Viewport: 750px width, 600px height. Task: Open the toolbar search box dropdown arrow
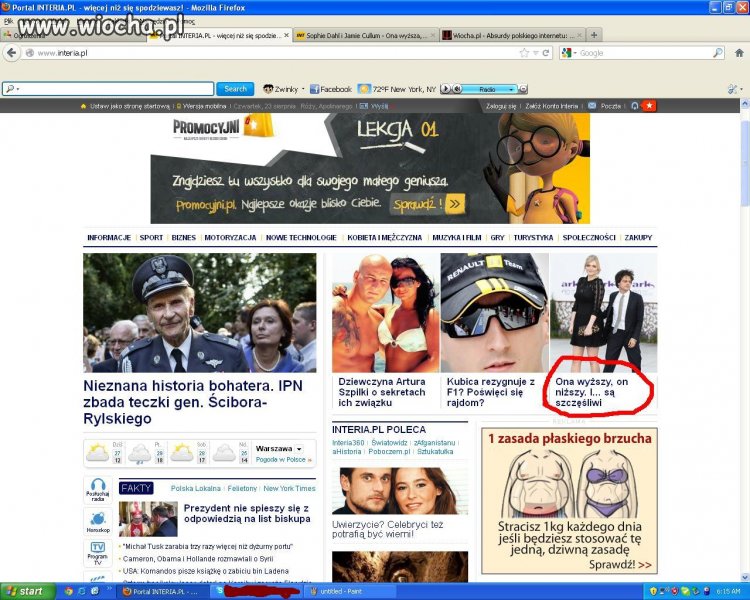click(x=18, y=89)
